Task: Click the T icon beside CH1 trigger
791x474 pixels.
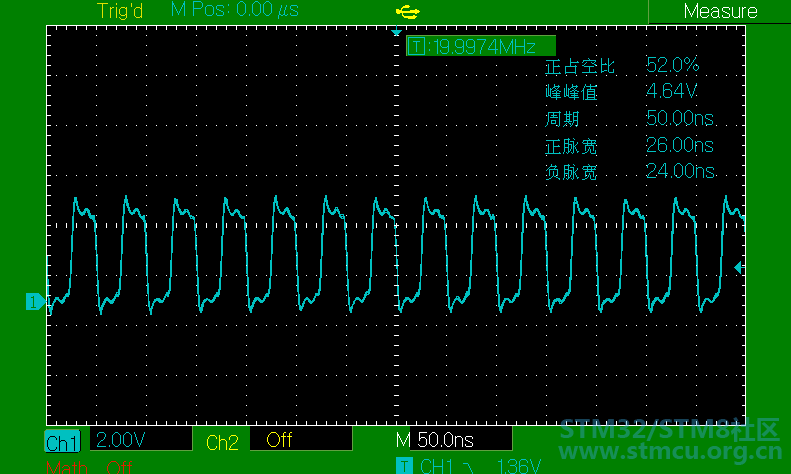Action: tap(404, 466)
